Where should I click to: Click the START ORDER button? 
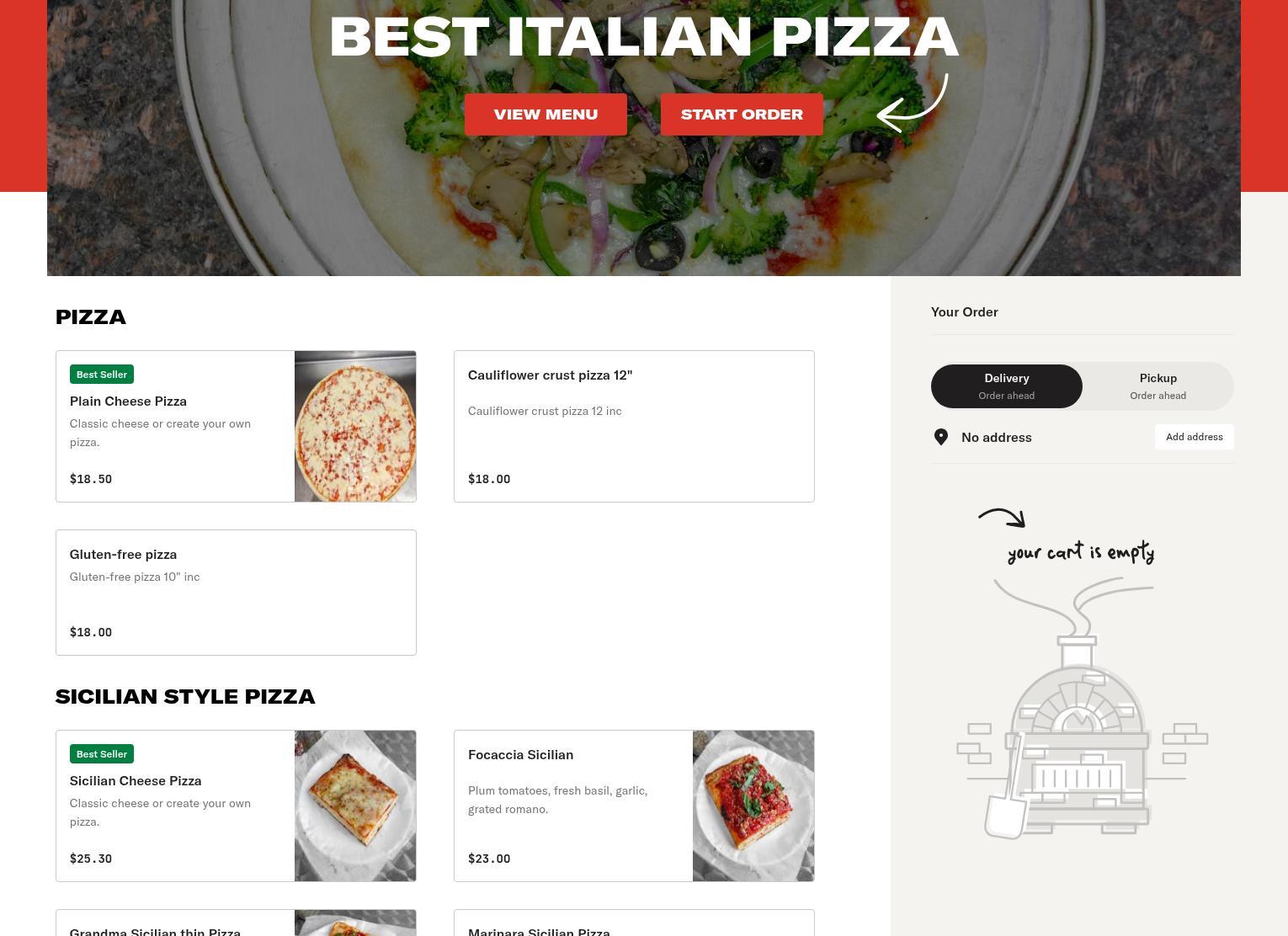click(742, 114)
